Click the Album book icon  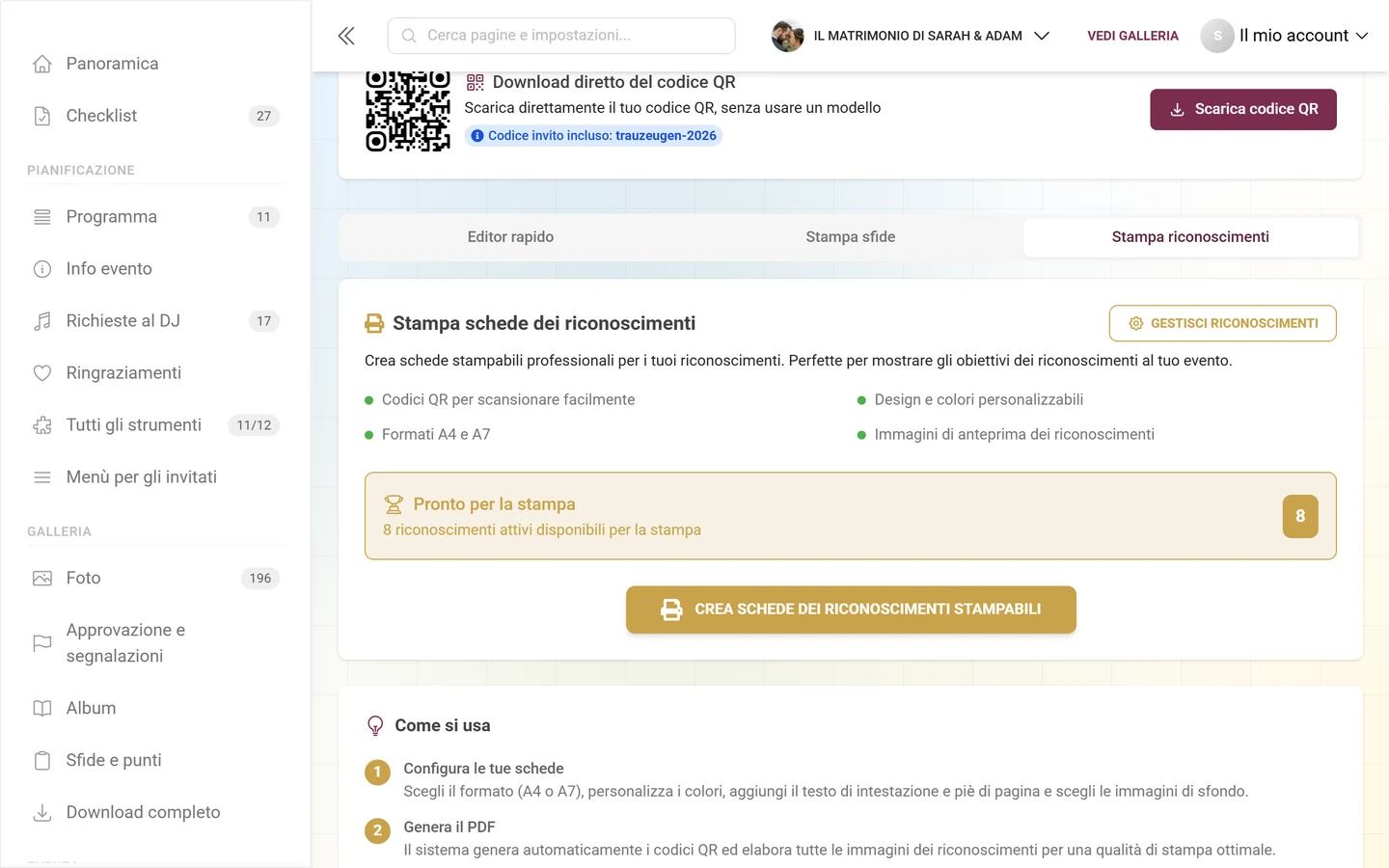(x=42, y=709)
